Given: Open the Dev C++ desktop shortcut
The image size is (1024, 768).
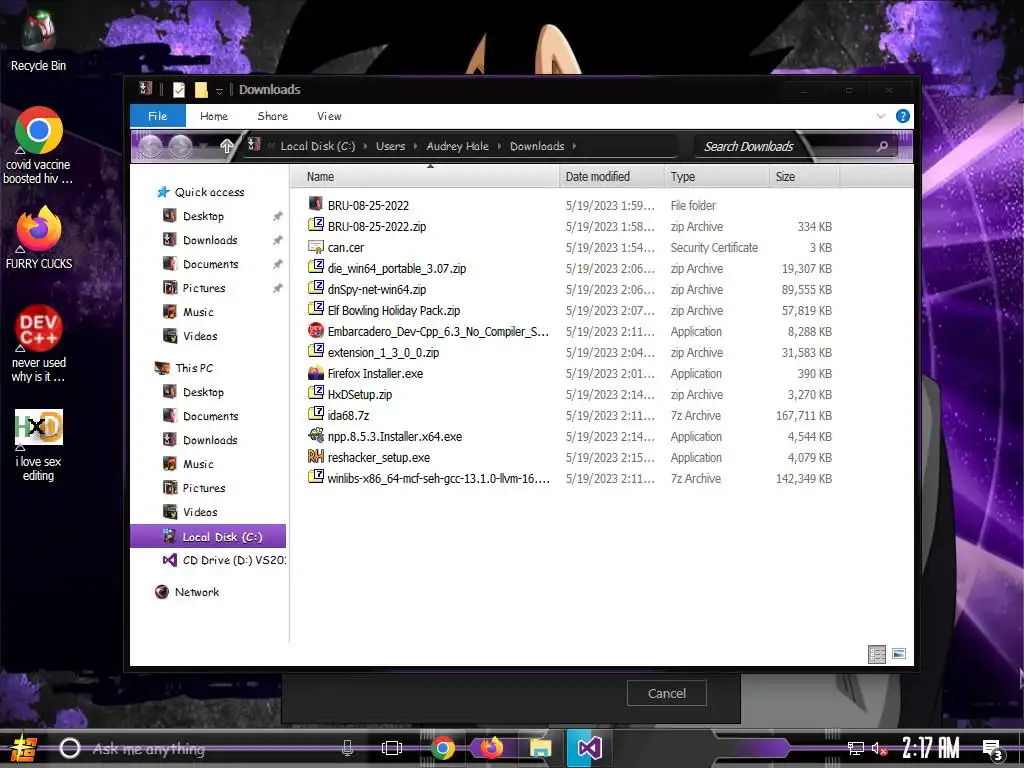Looking at the screenshot, I should pos(38,344).
